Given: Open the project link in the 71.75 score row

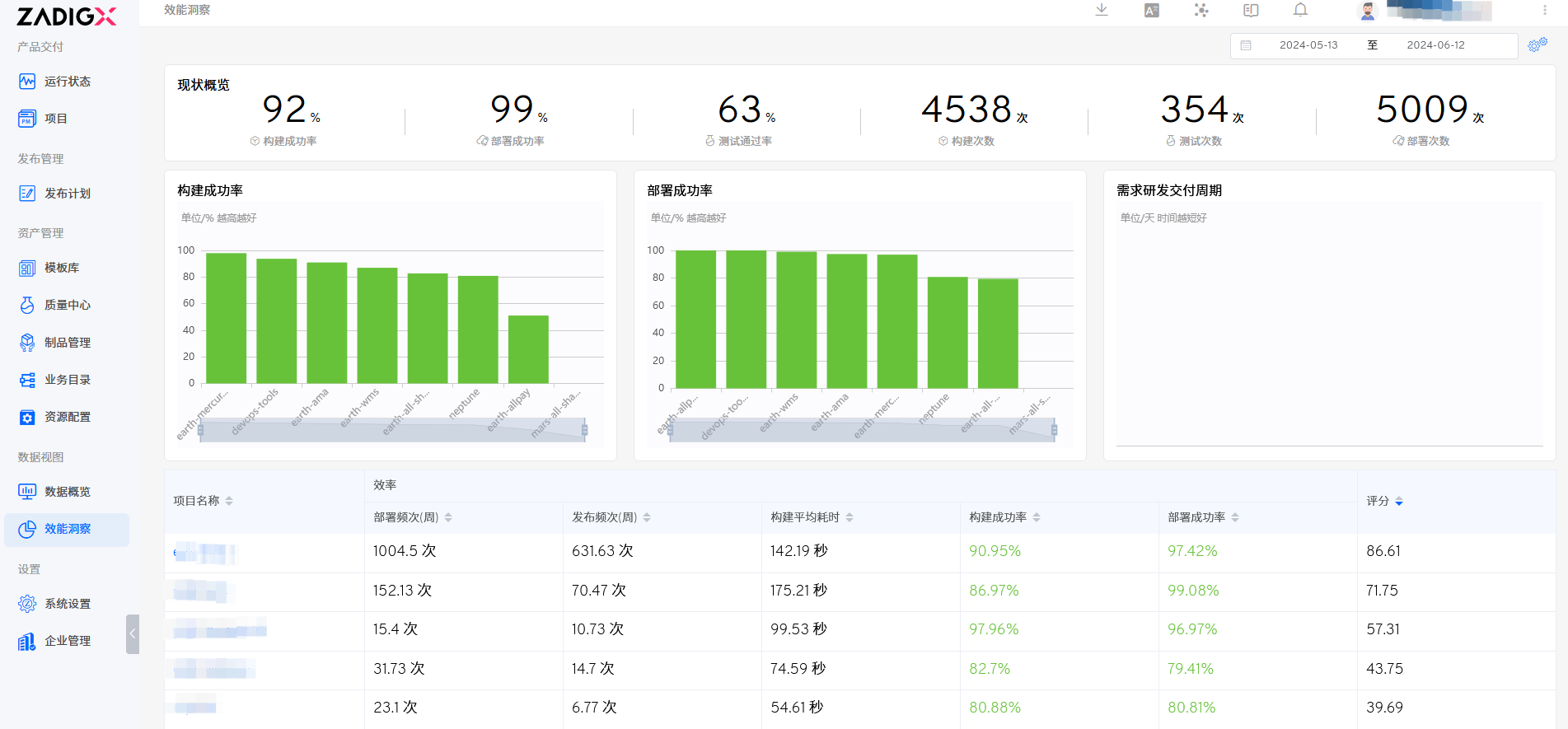Looking at the screenshot, I should click(200, 591).
